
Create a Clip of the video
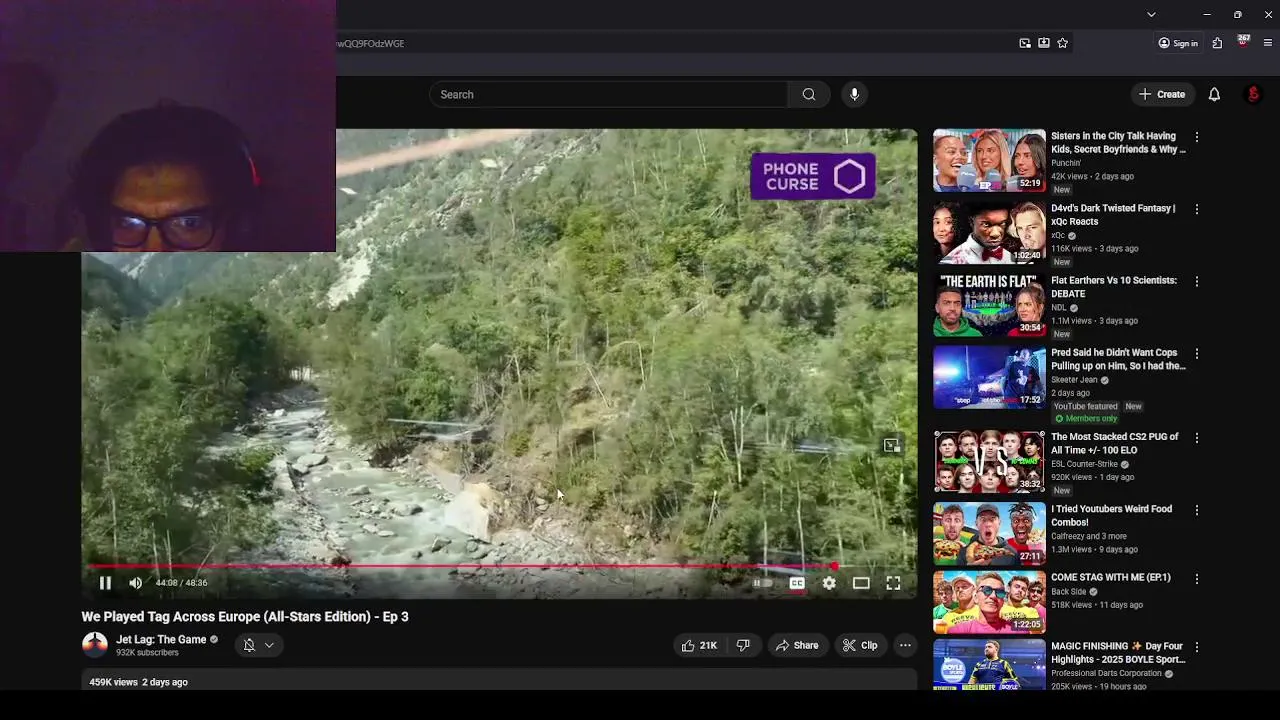[x=860, y=645]
